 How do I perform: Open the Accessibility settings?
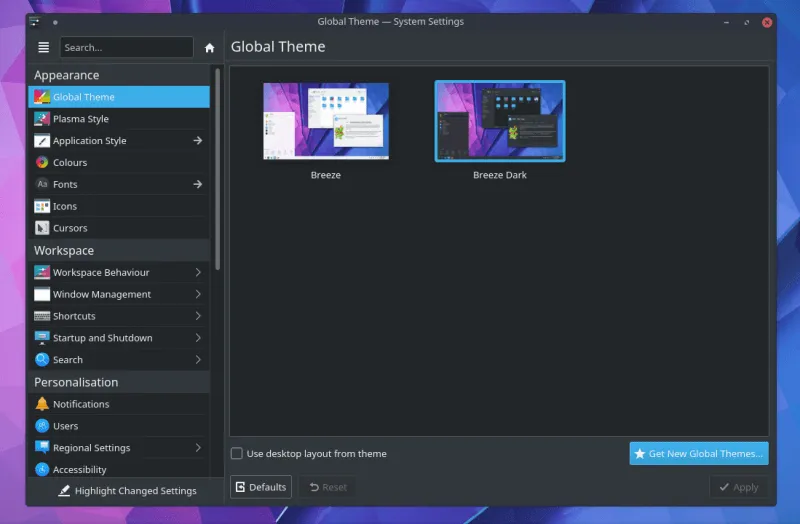pos(79,470)
